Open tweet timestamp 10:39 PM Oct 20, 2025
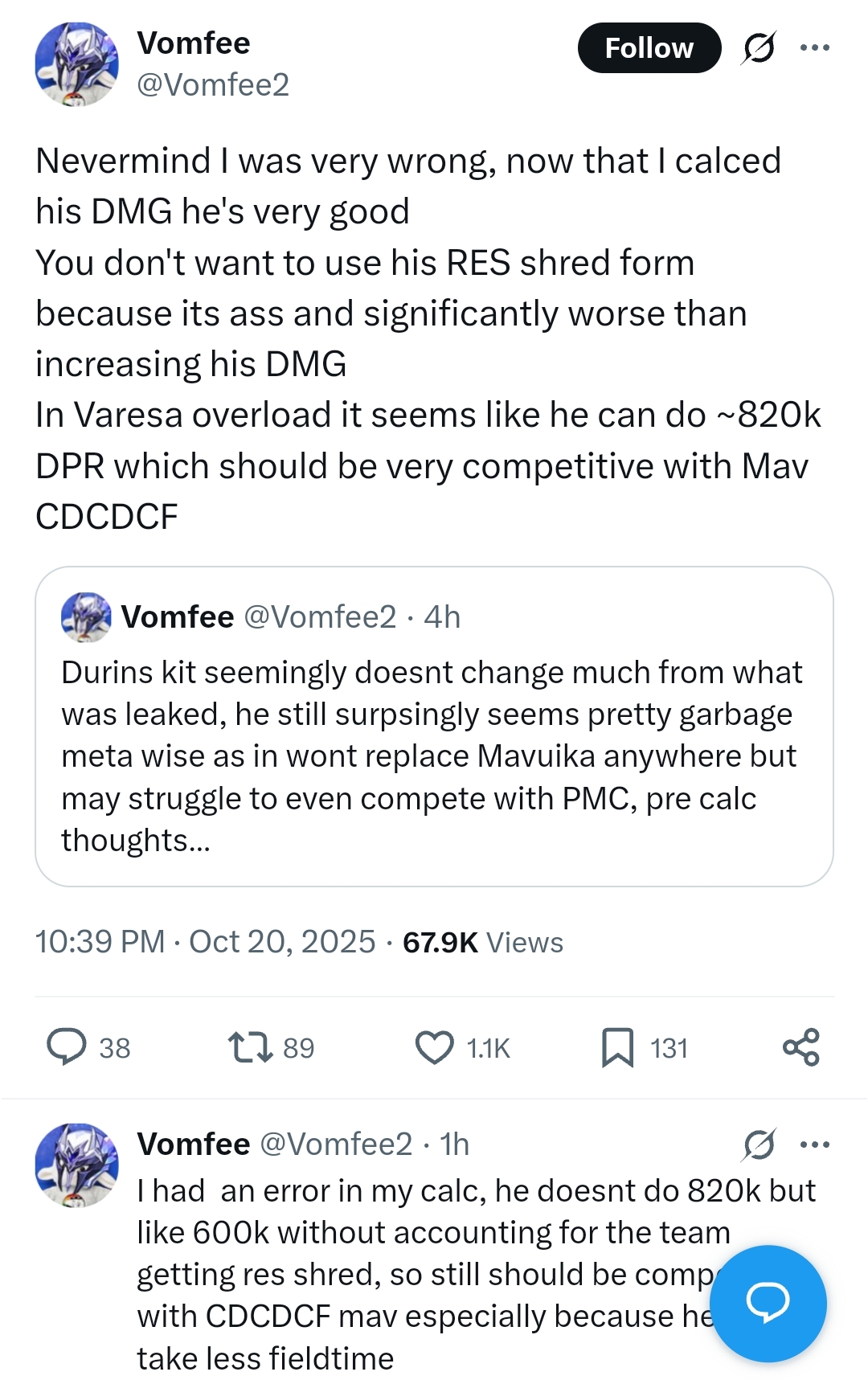 pyautogui.click(x=205, y=942)
